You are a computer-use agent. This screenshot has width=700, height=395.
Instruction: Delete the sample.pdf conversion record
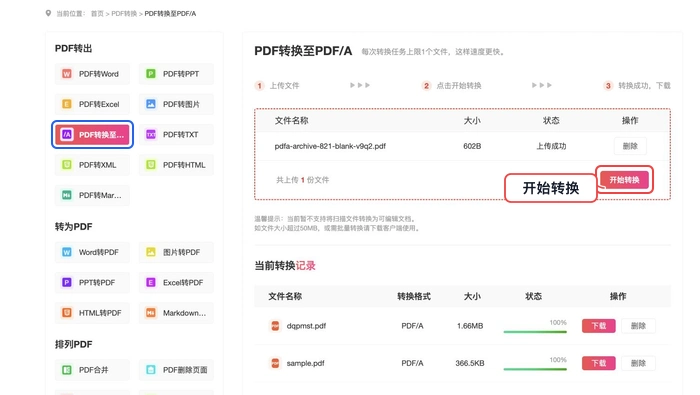[x=638, y=363]
